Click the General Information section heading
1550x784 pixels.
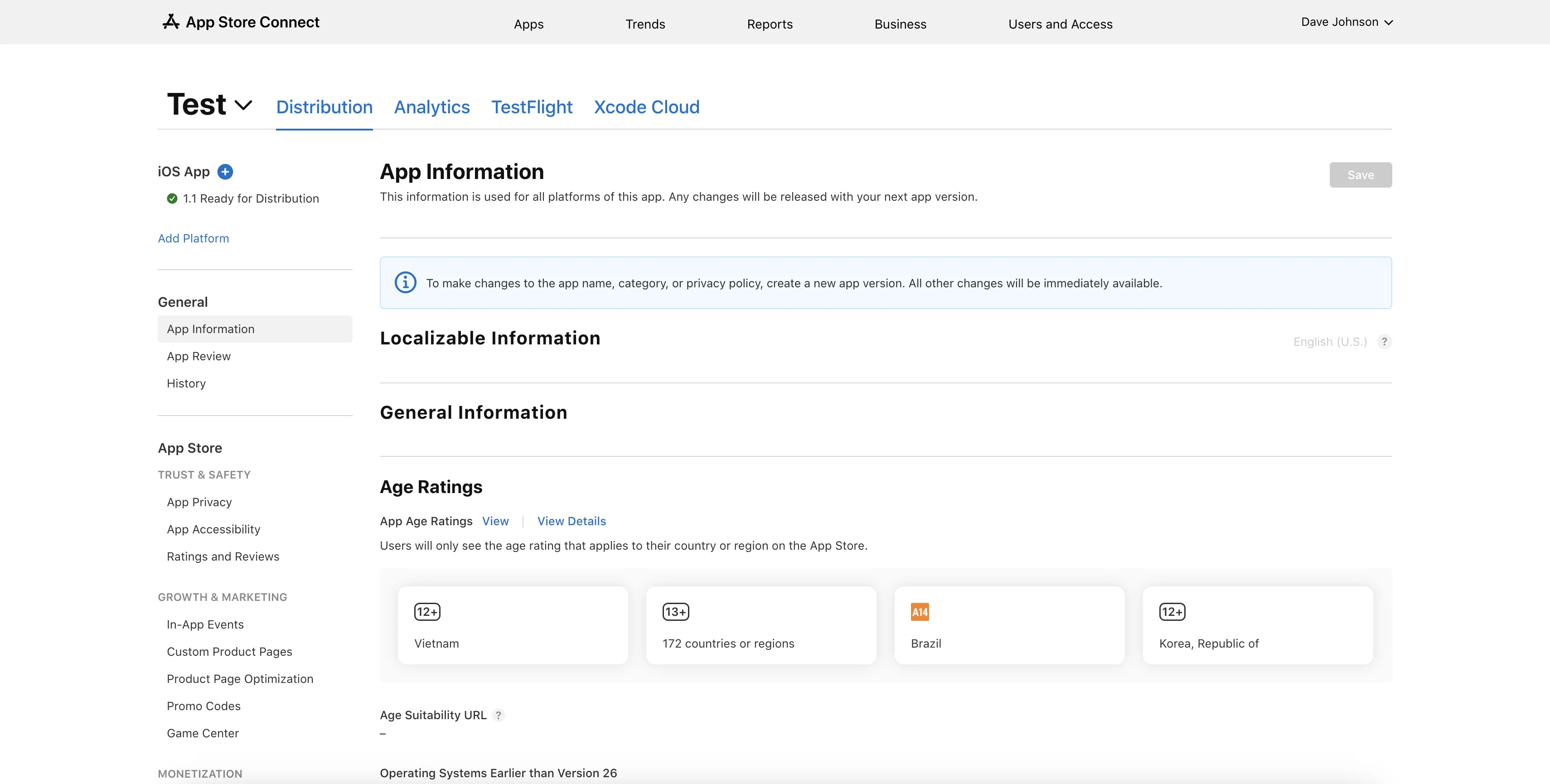(474, 412)
